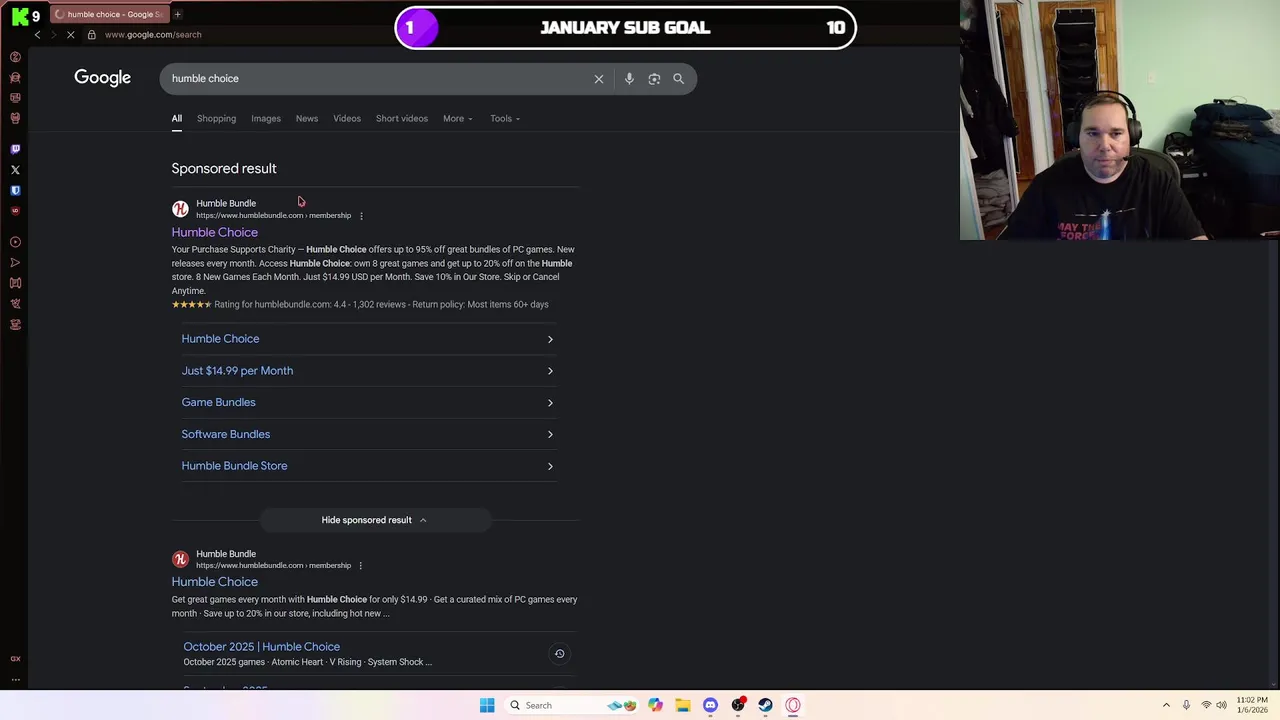Switch to the Videos tab

click(x=347, y=119)
